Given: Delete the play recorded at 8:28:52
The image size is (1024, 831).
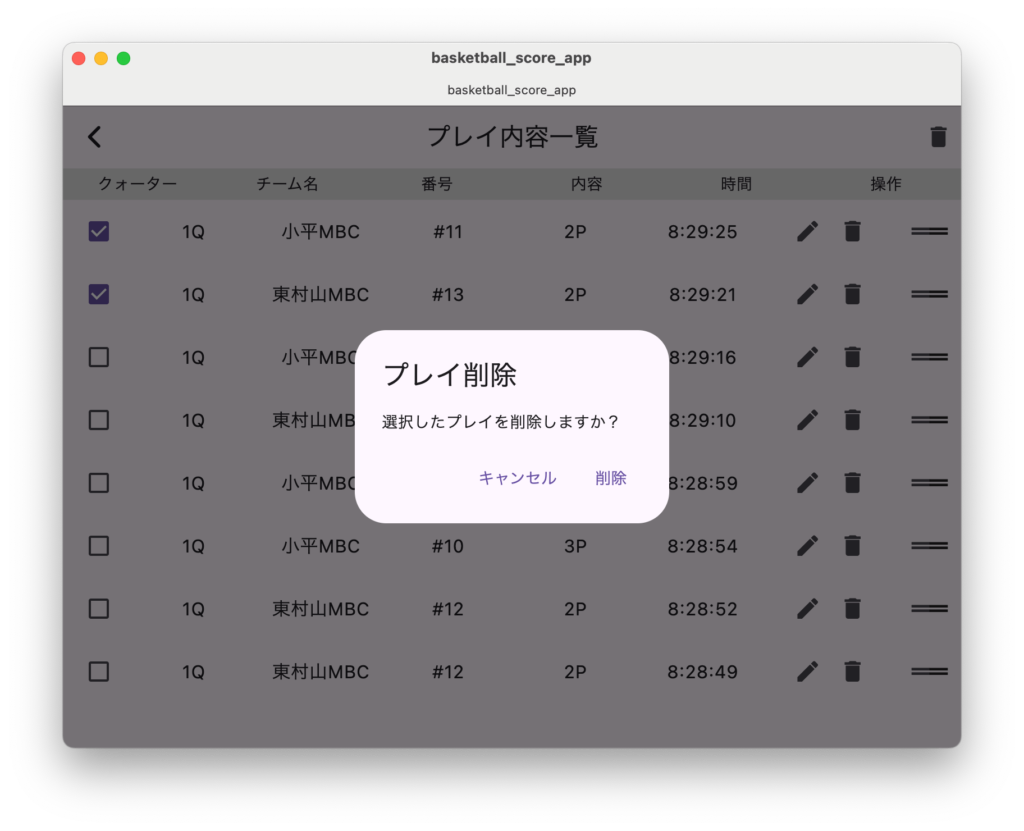Looking at the screenshot, I should point(852,608).
